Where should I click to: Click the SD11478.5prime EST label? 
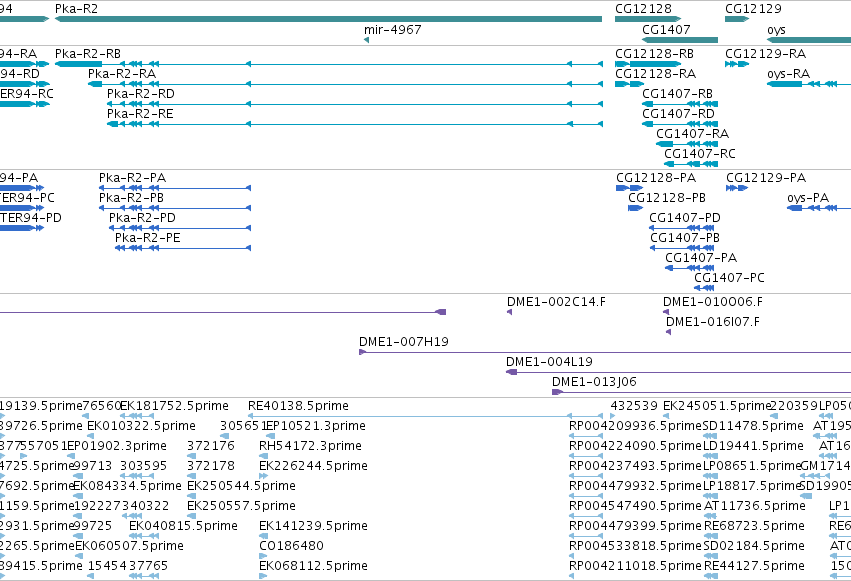click(x=753, y=426)
